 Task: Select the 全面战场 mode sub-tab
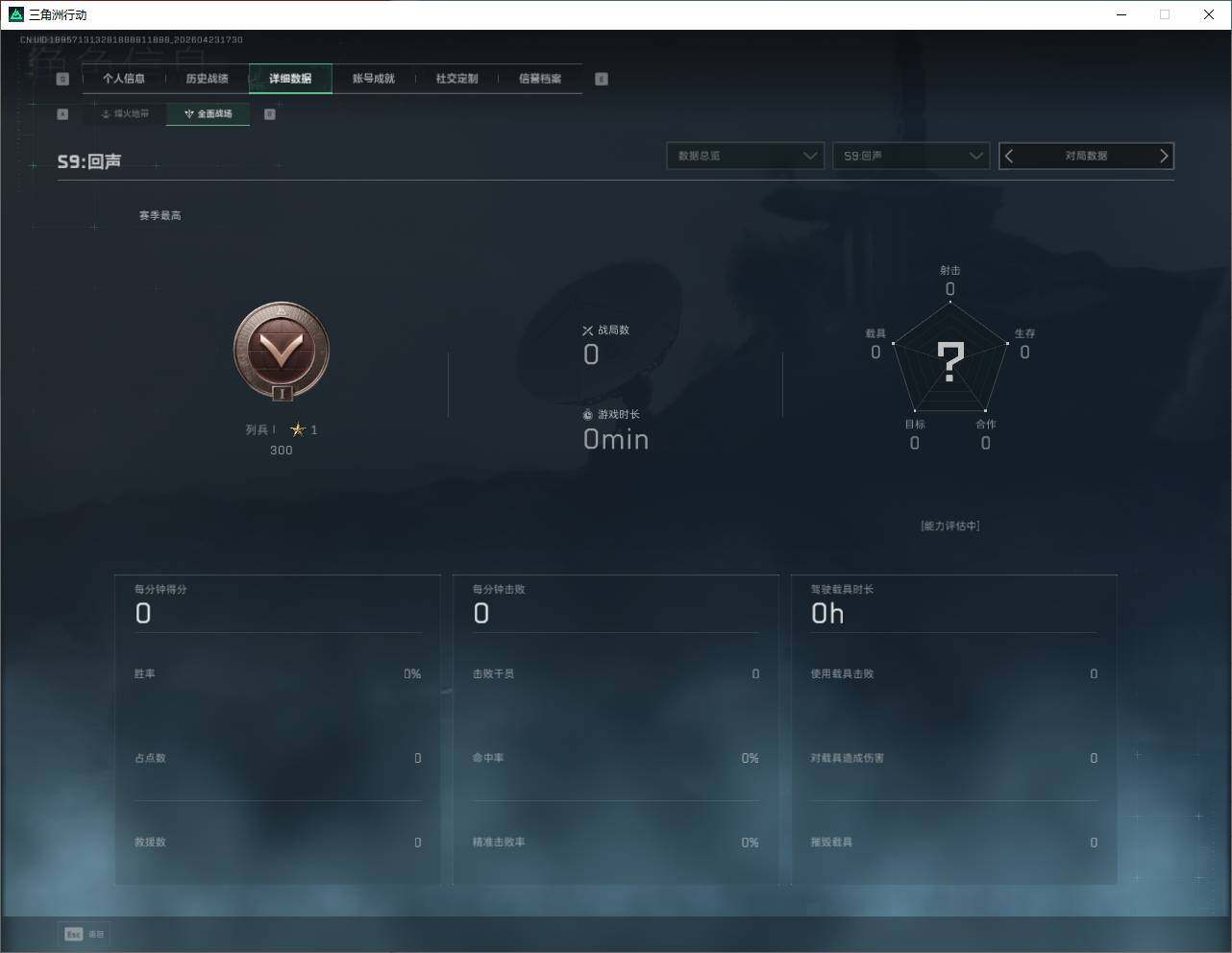click(208, 113)
